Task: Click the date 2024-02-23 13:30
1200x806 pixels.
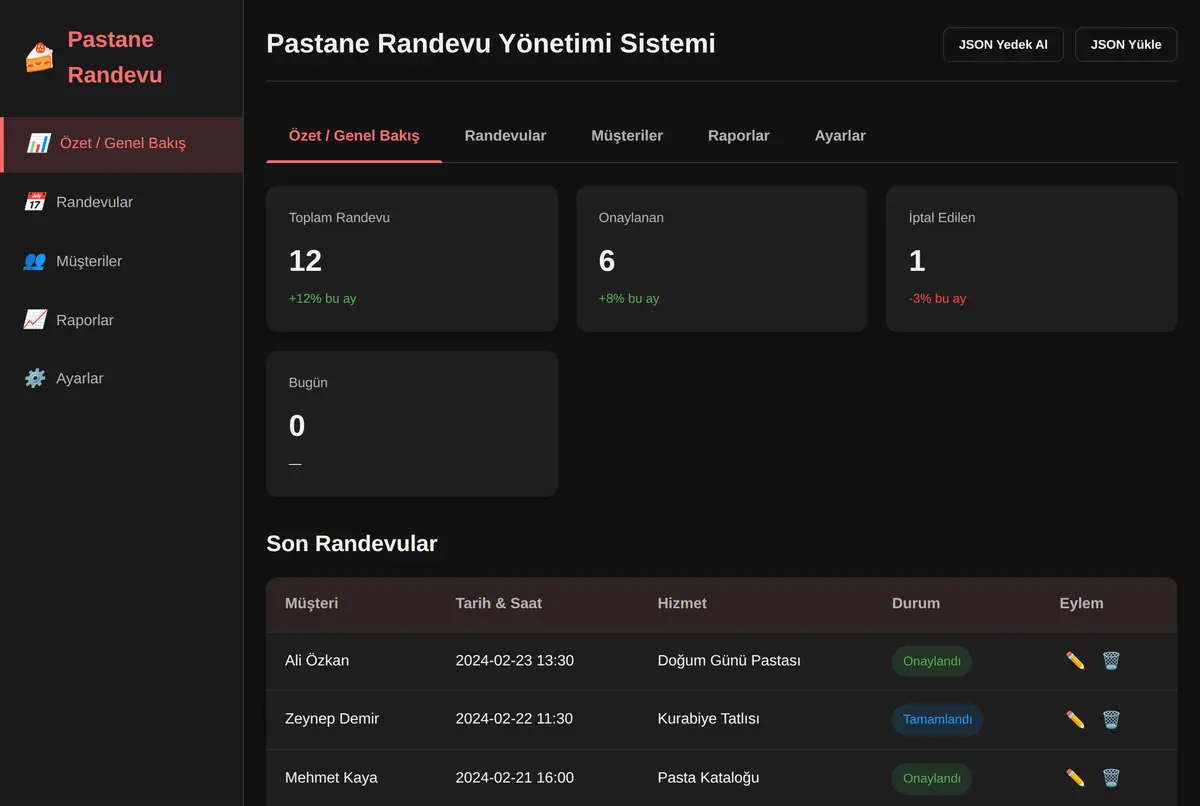Action: [x=515, y=661]
